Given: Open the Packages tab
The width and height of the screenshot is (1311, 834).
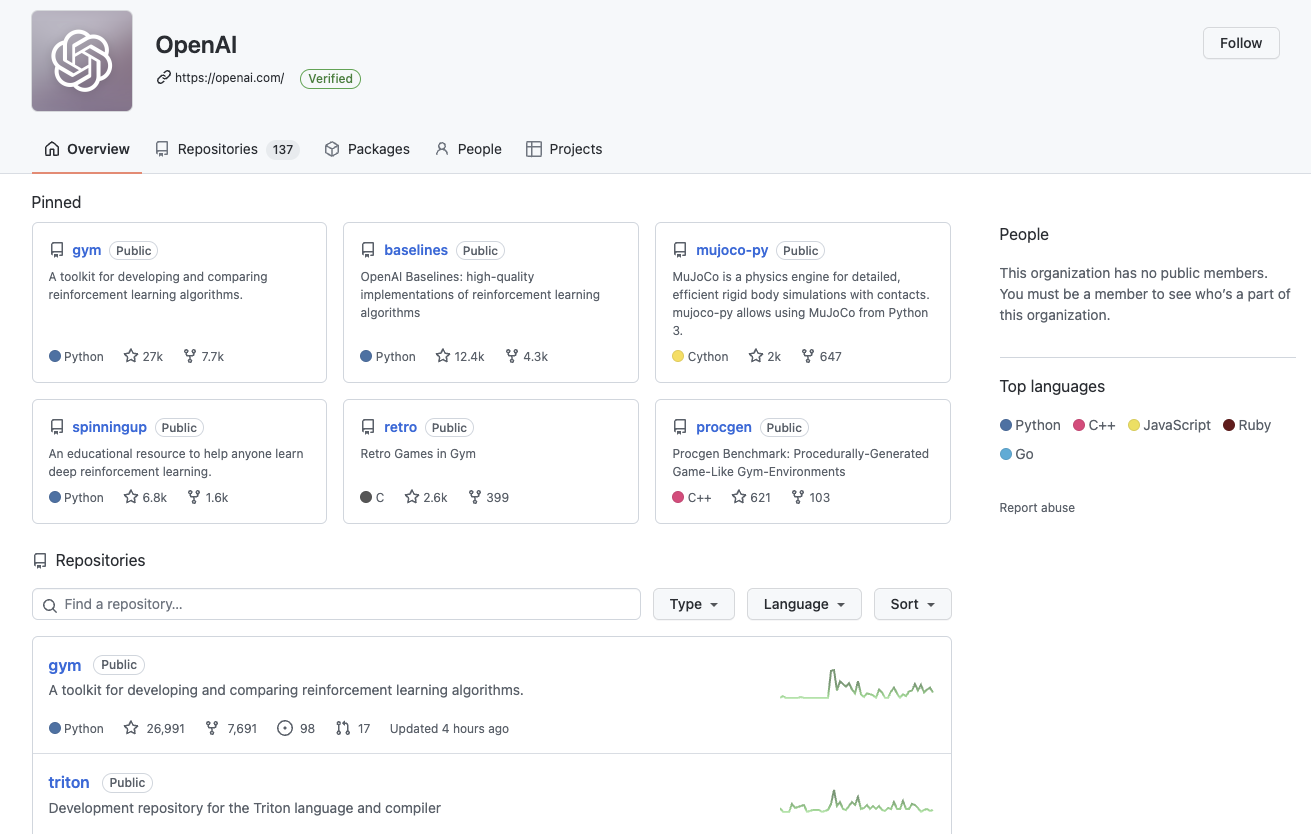Looking at the screenshot, I should pyautogui.click(x=367, y=149).
